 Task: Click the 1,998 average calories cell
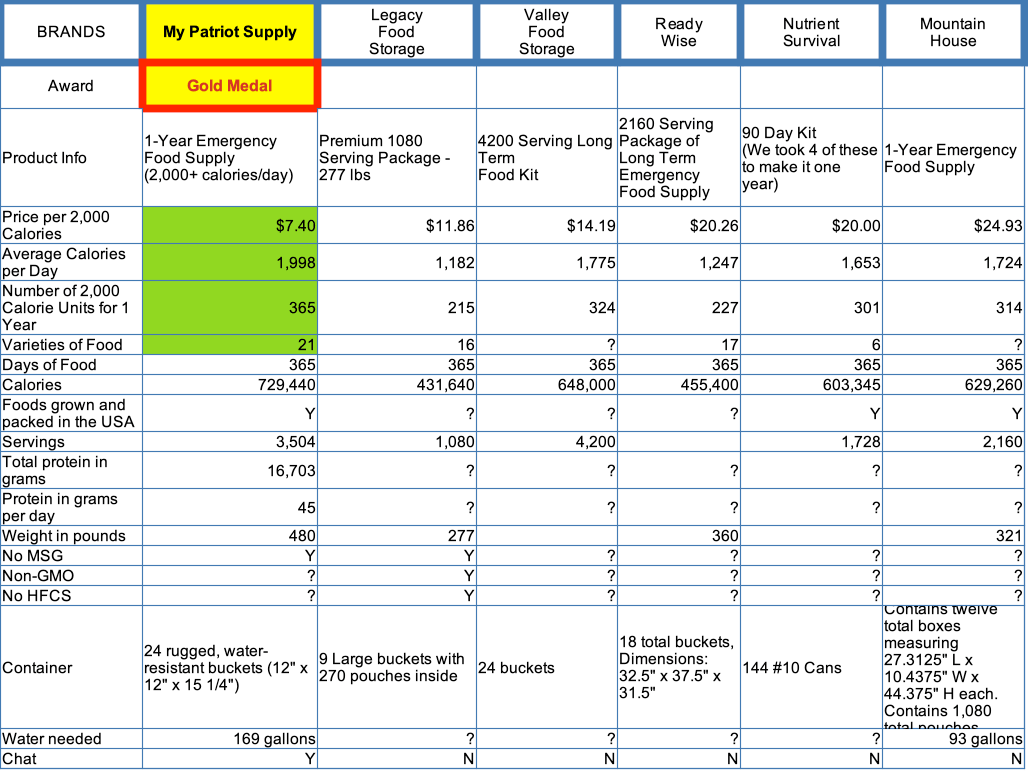229,262
